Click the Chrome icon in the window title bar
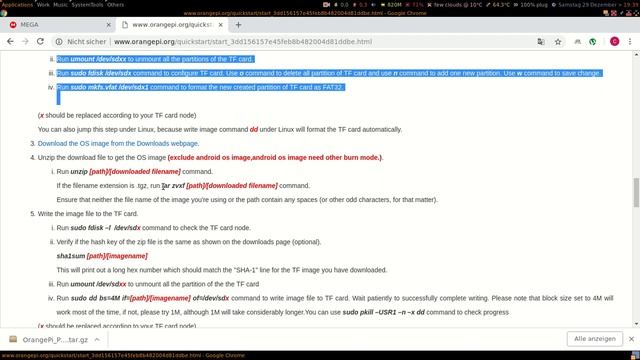The height and width of the screenshot is (360, 640). tap(4, 13)
